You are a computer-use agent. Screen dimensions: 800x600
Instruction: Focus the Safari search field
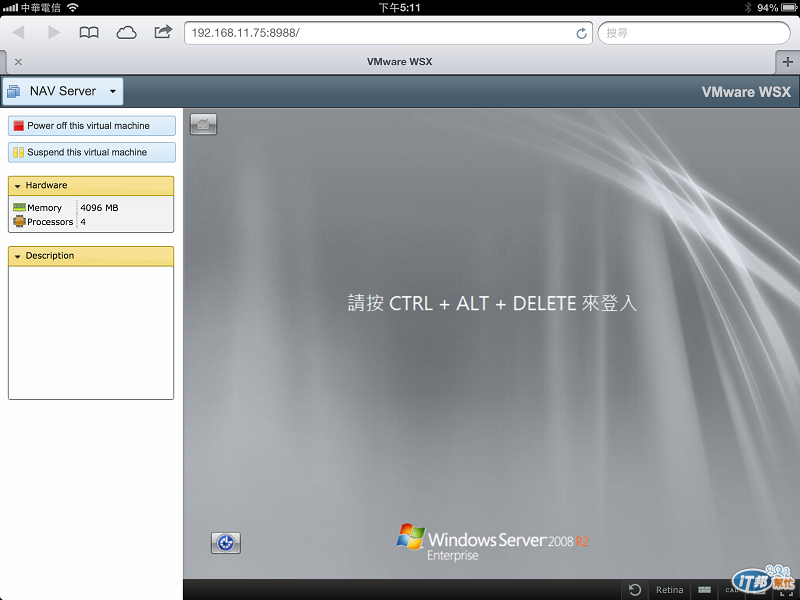coord(694,33)
